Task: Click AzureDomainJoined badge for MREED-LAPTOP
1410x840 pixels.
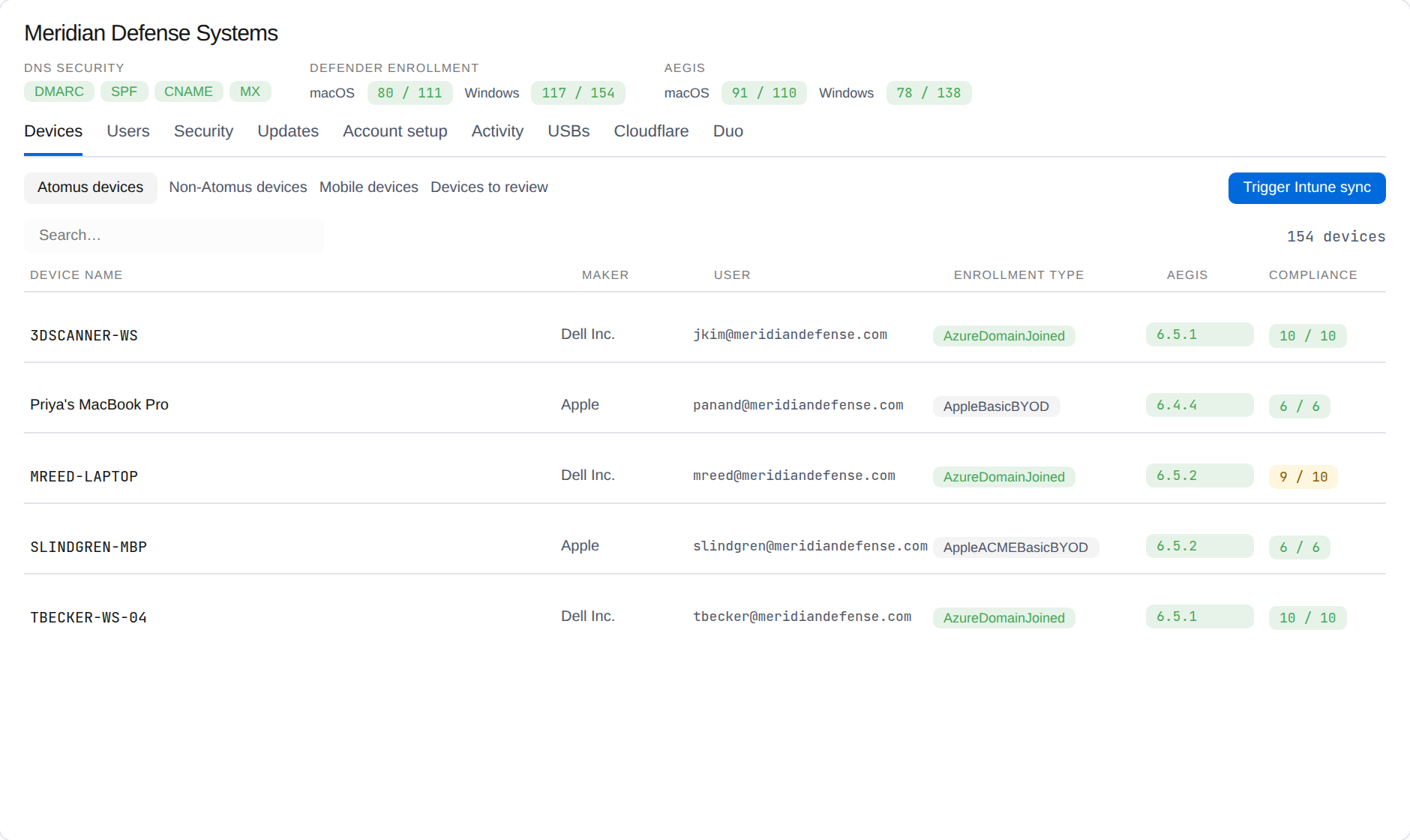Action: pos(1003,477)
